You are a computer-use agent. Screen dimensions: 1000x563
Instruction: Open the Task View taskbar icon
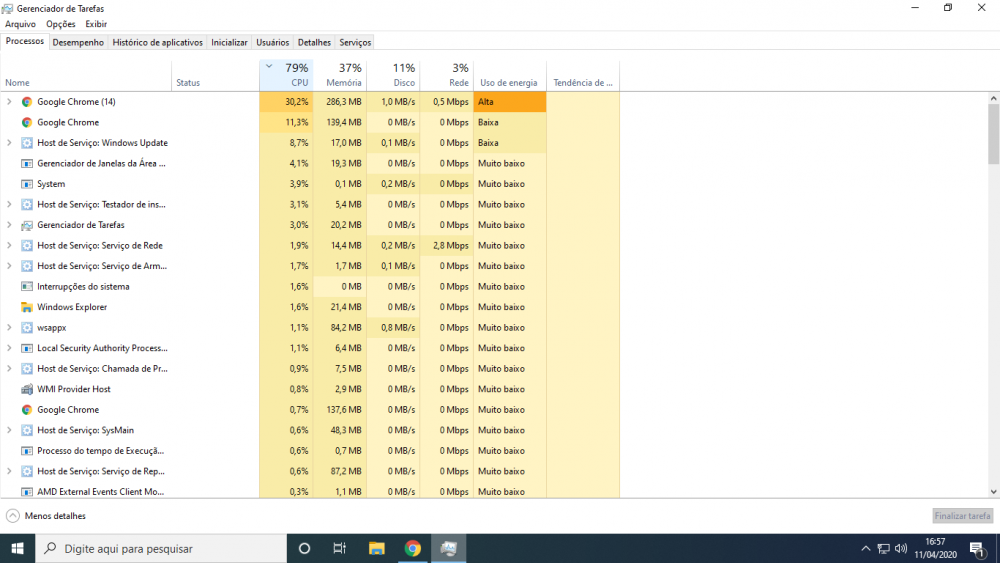coord(339,548)
